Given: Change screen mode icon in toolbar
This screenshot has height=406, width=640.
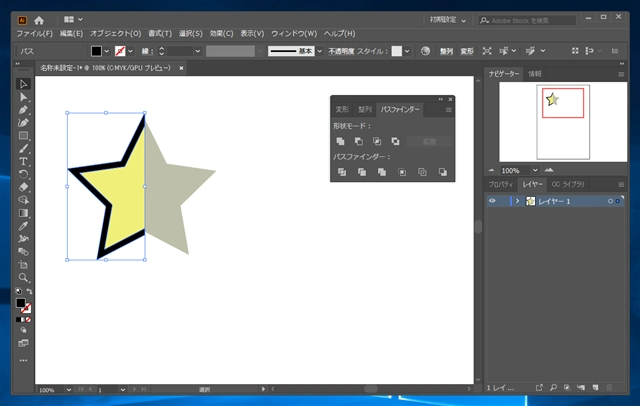Looking at the screenshot, I should click(23, 343).
